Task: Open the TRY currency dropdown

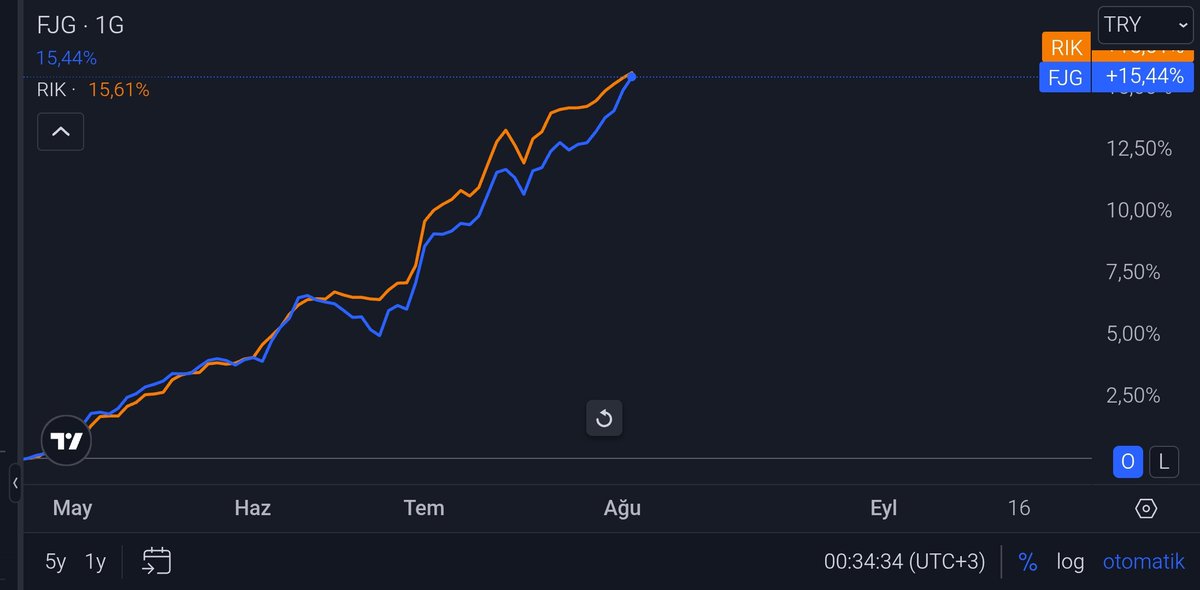Action: click(1145, 25)
